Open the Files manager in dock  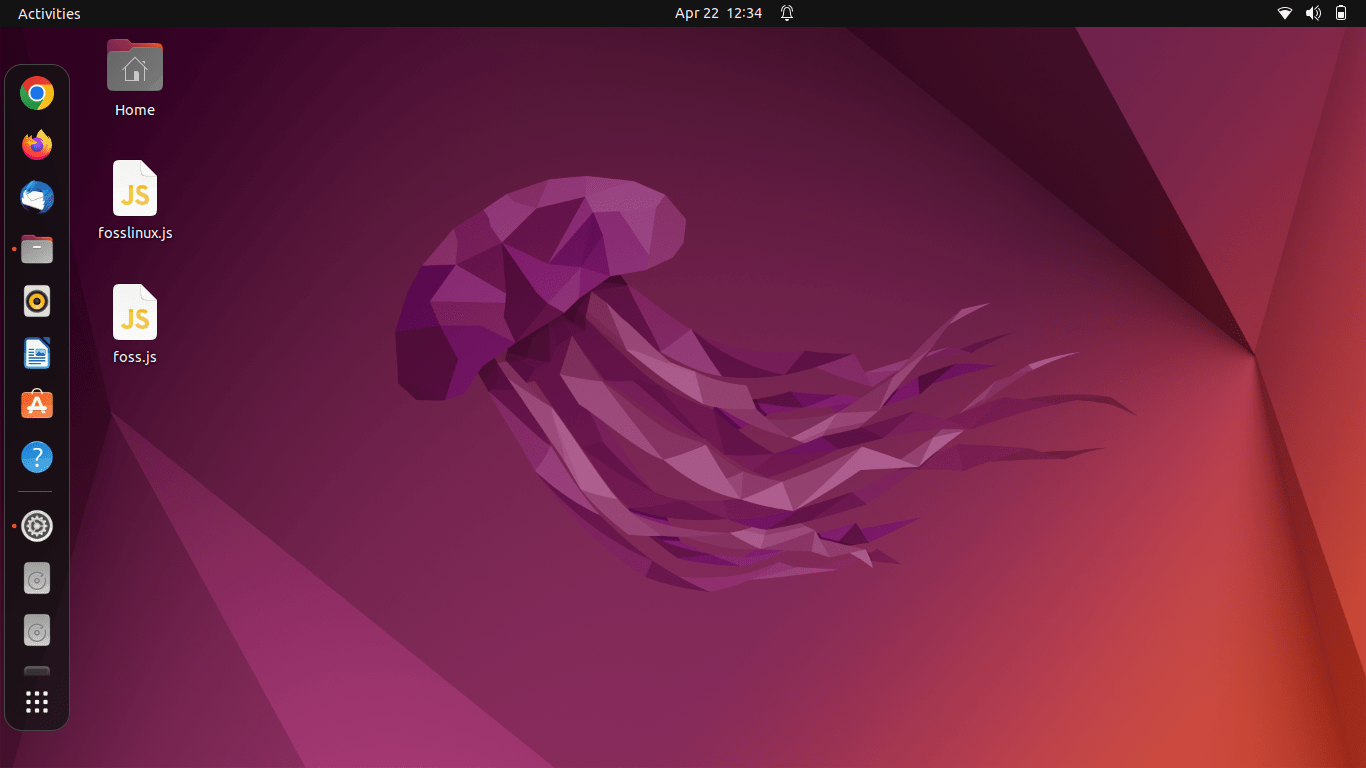(37, 249)
